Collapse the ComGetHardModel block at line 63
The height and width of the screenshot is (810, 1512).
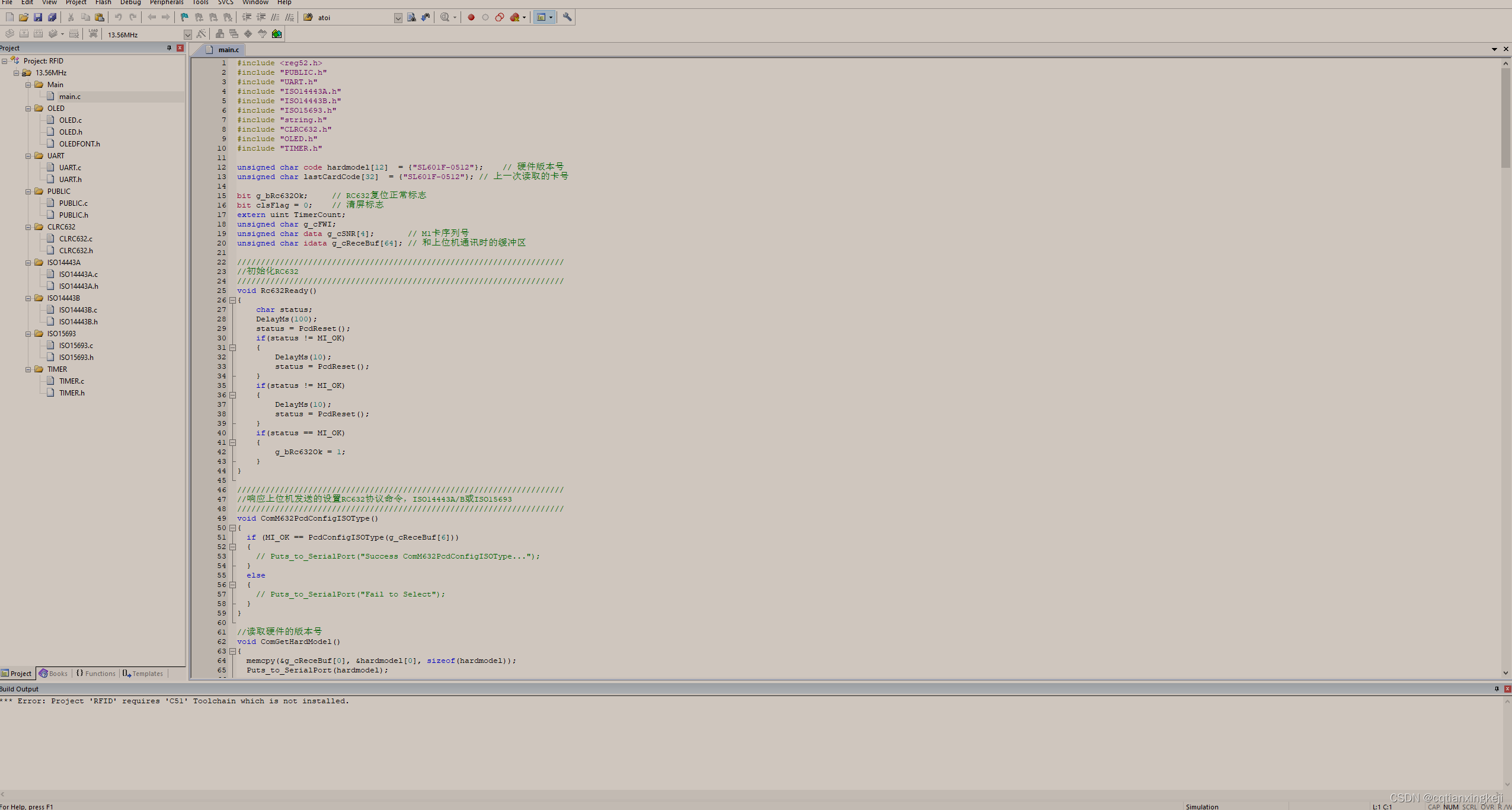[232, 651]
